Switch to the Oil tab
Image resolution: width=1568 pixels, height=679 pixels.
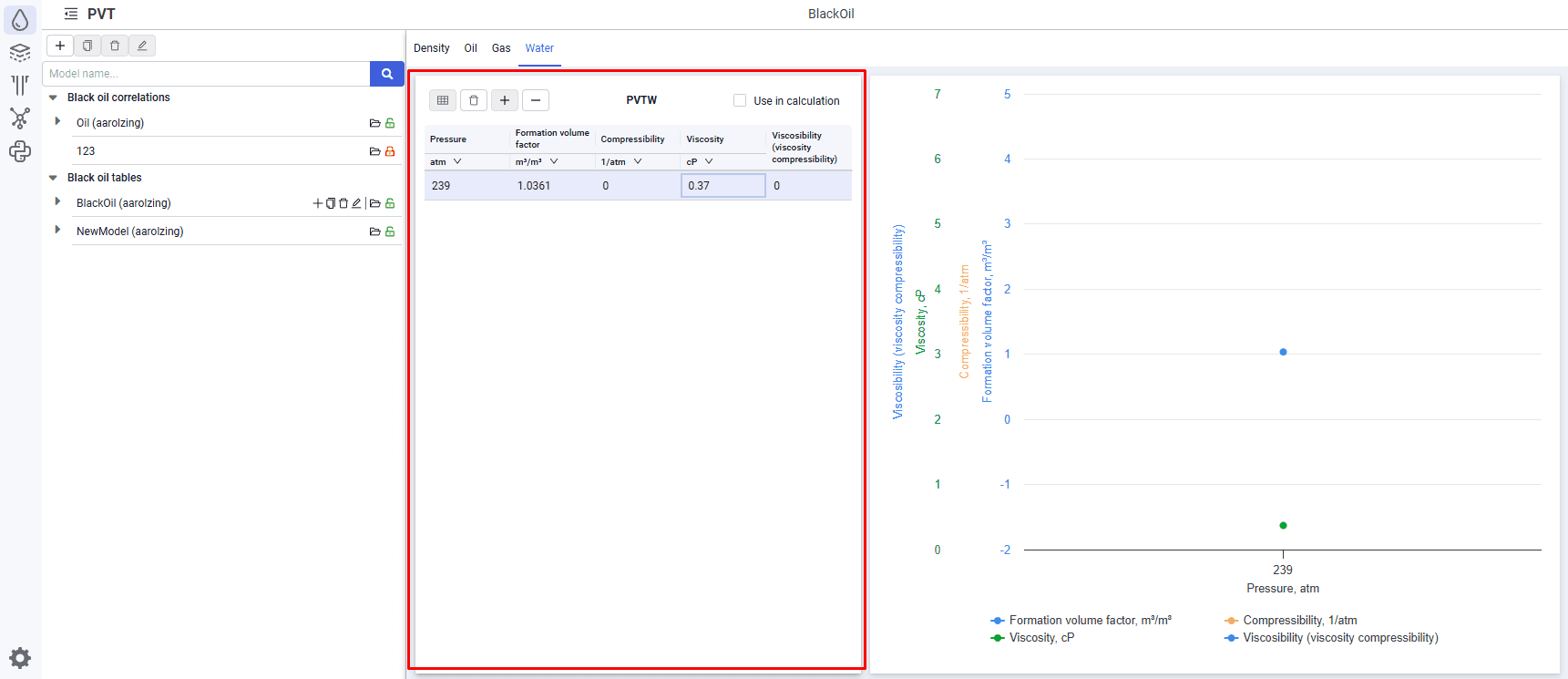pyautogui.click(x=471, y=48)
